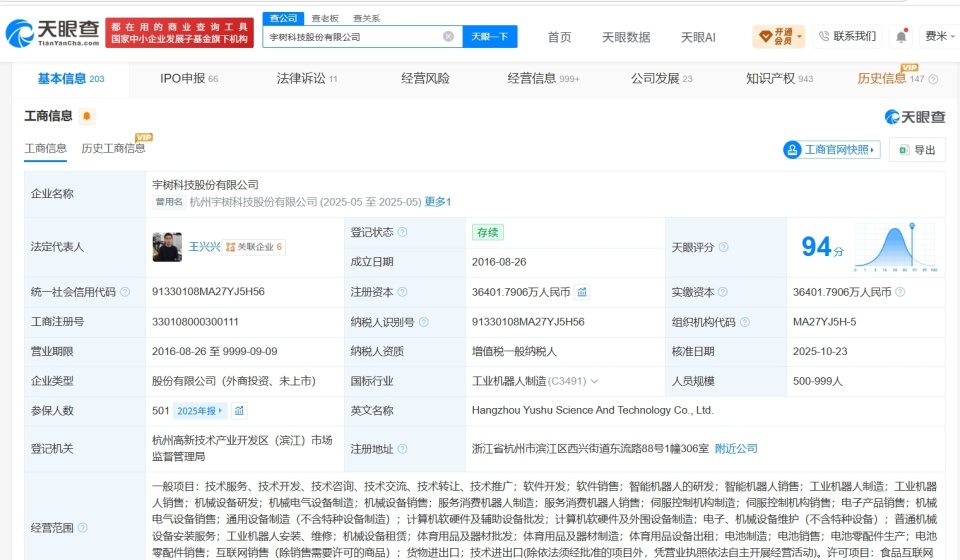Click the help icon next to 登记状态
Viewport: 960px width, 560px height.
(x=402, y=232)
